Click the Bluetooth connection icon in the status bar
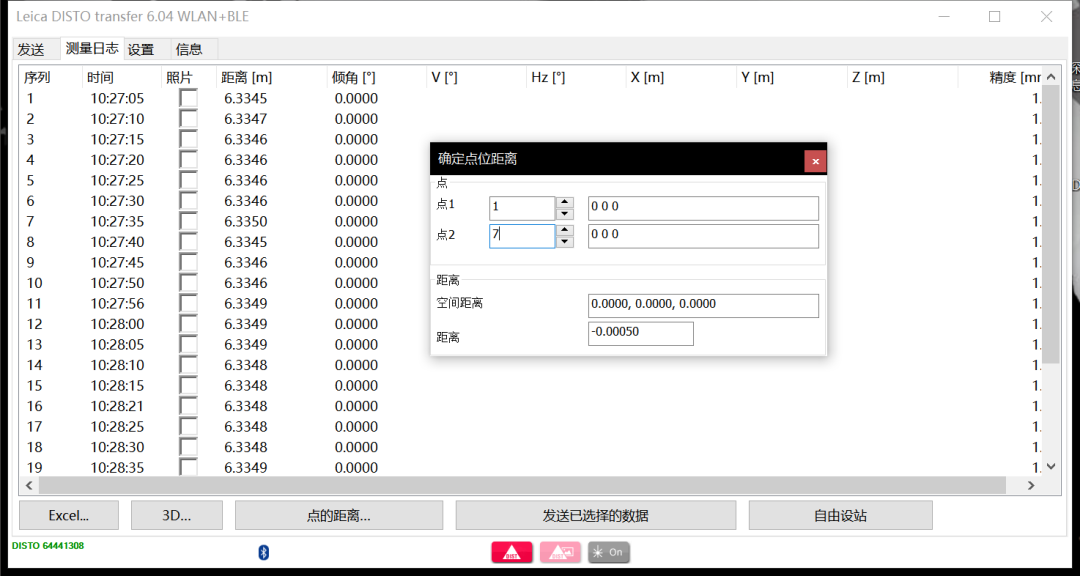Image resolution: width=1080 pixels, height=576 pixels. pos(262,551)
